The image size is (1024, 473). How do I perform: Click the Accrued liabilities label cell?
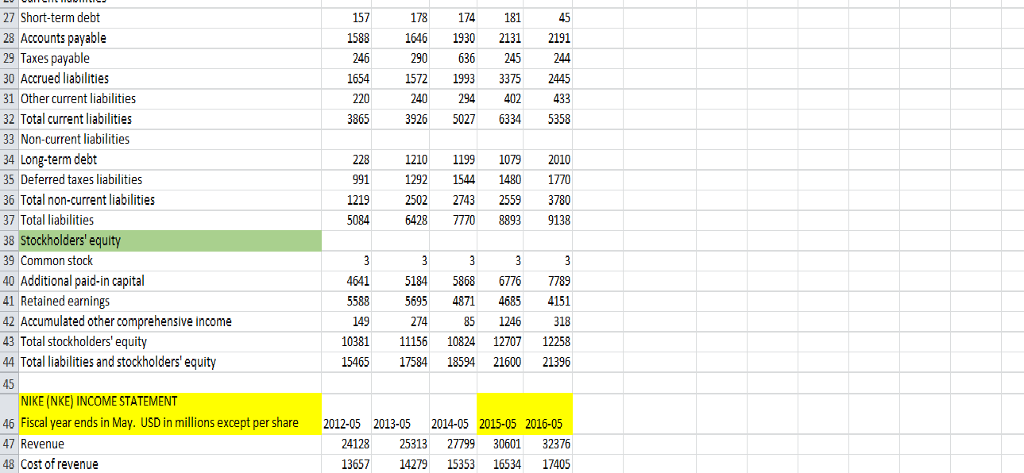pyautogui.click(x=170, y=78)
